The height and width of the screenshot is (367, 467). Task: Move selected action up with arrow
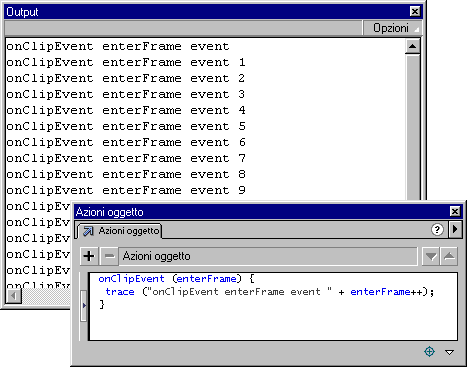(x=449, y=256)
